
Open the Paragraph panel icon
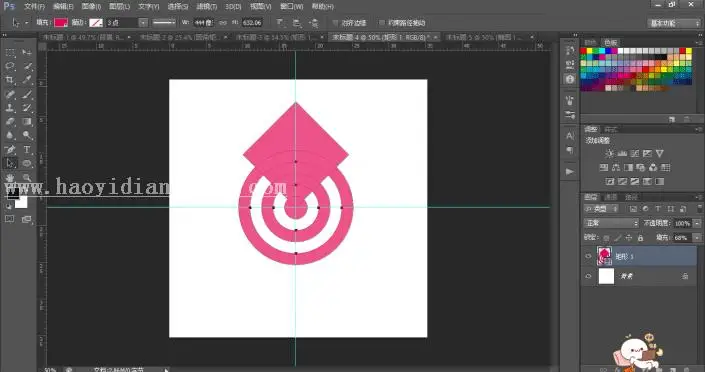pos(570,150)
